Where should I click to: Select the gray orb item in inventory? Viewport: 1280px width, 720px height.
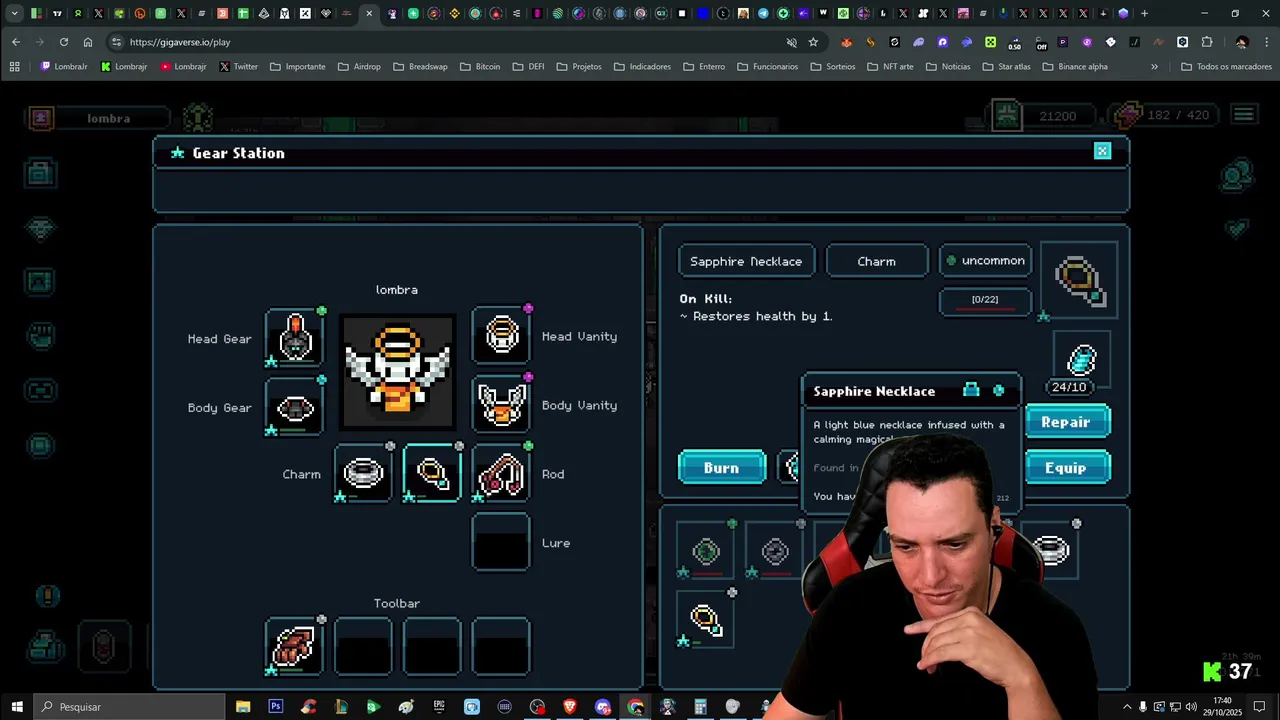[775, 550]
